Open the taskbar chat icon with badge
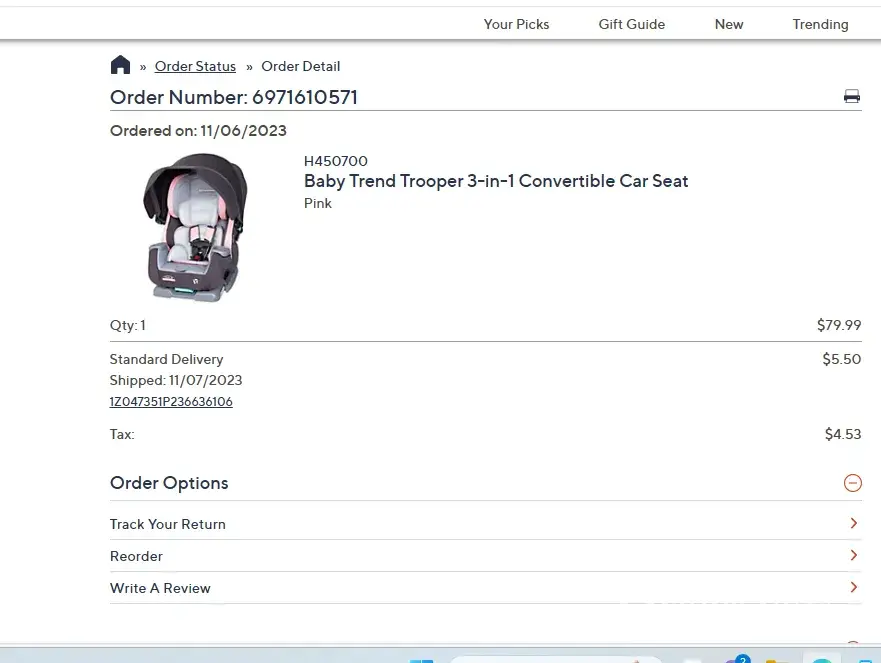Image resolution: width=881 pixels, height=663 pixels. coord(736,659)
